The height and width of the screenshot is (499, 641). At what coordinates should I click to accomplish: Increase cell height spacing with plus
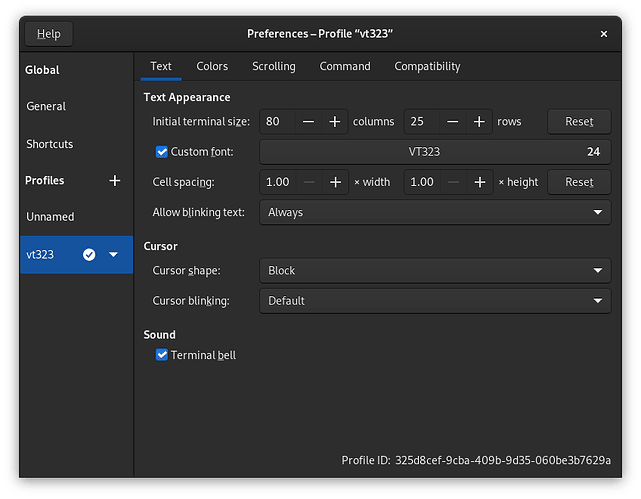tap(479, 182)
